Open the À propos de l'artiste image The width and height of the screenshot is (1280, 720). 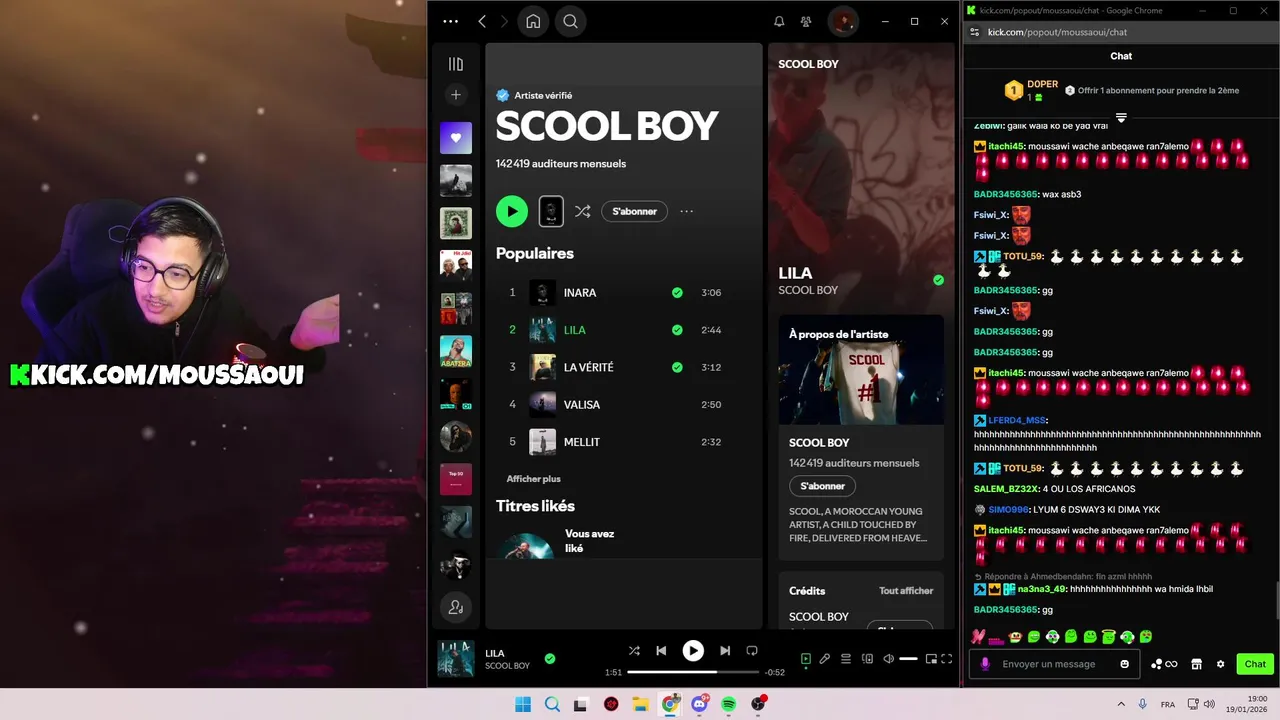861,370
